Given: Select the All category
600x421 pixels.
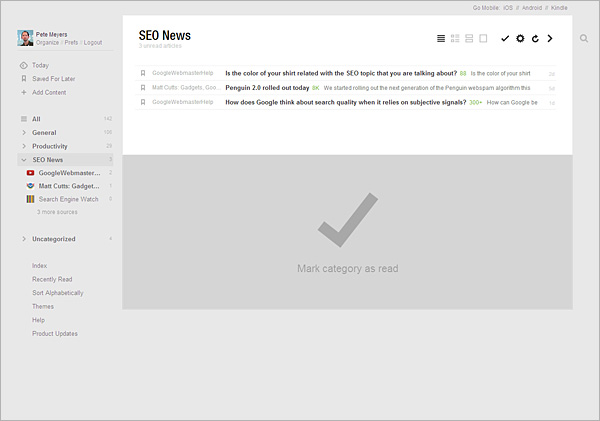Looking at the screenshot, I should [36, 119].
